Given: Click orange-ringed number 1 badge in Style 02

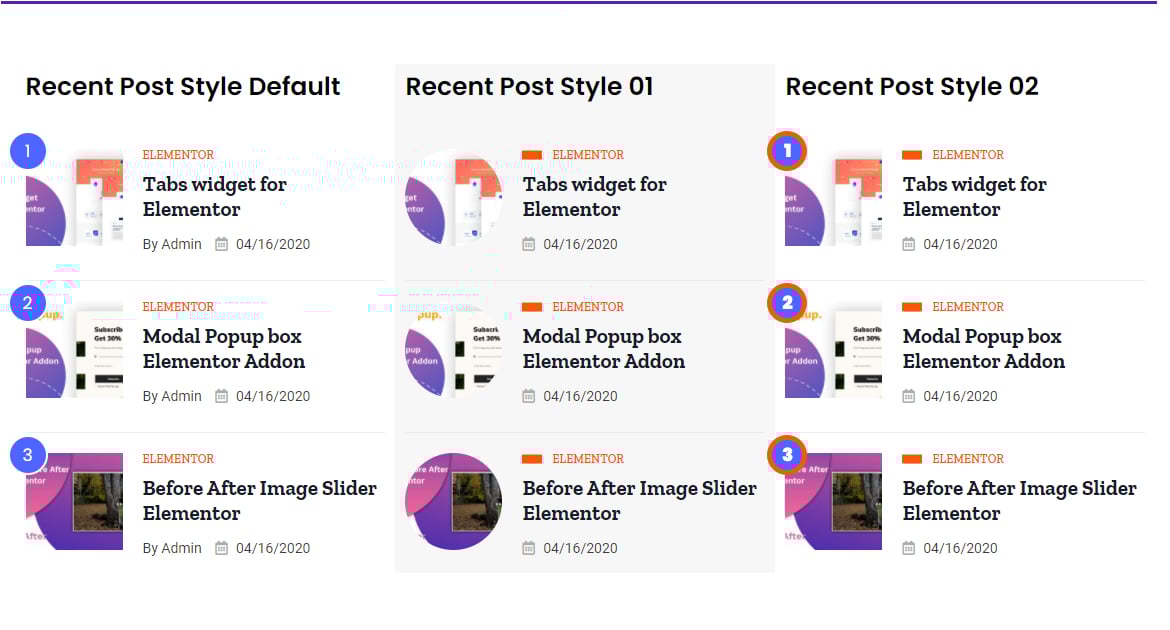Looking at the screenshot, I should tap(787, 152).
